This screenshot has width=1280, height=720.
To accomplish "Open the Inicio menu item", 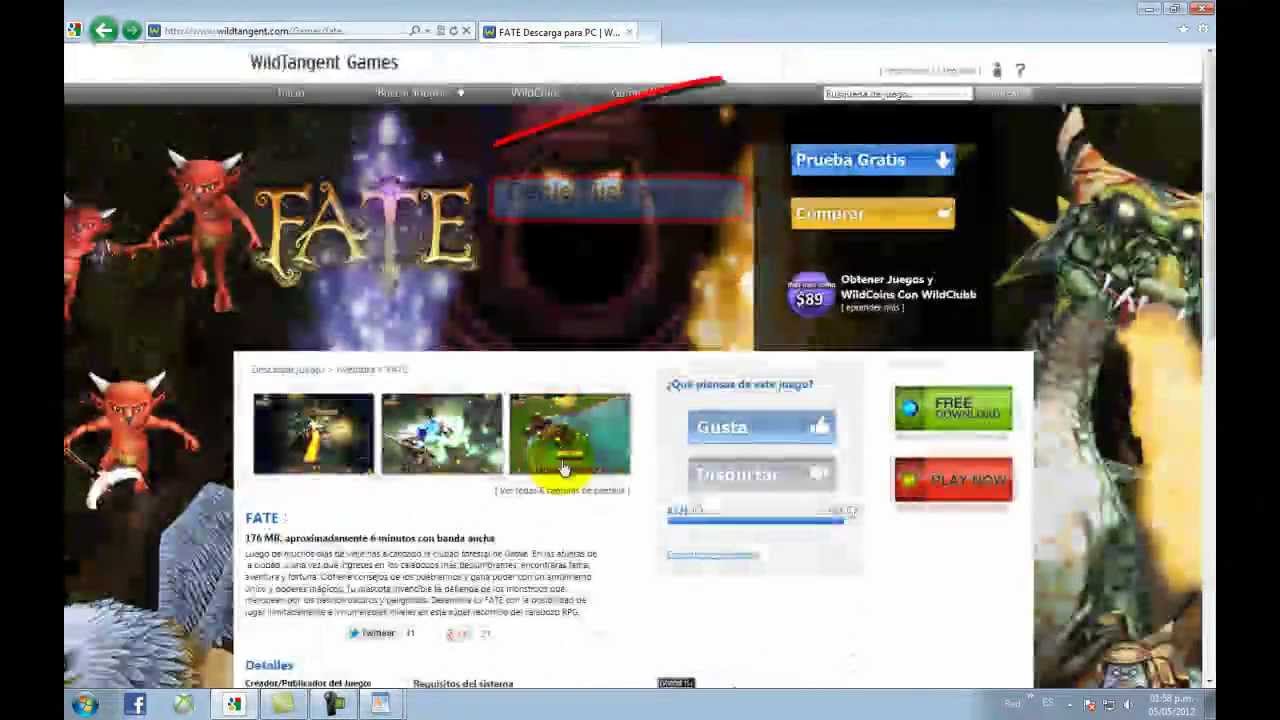I will click(x=291, y=93).
